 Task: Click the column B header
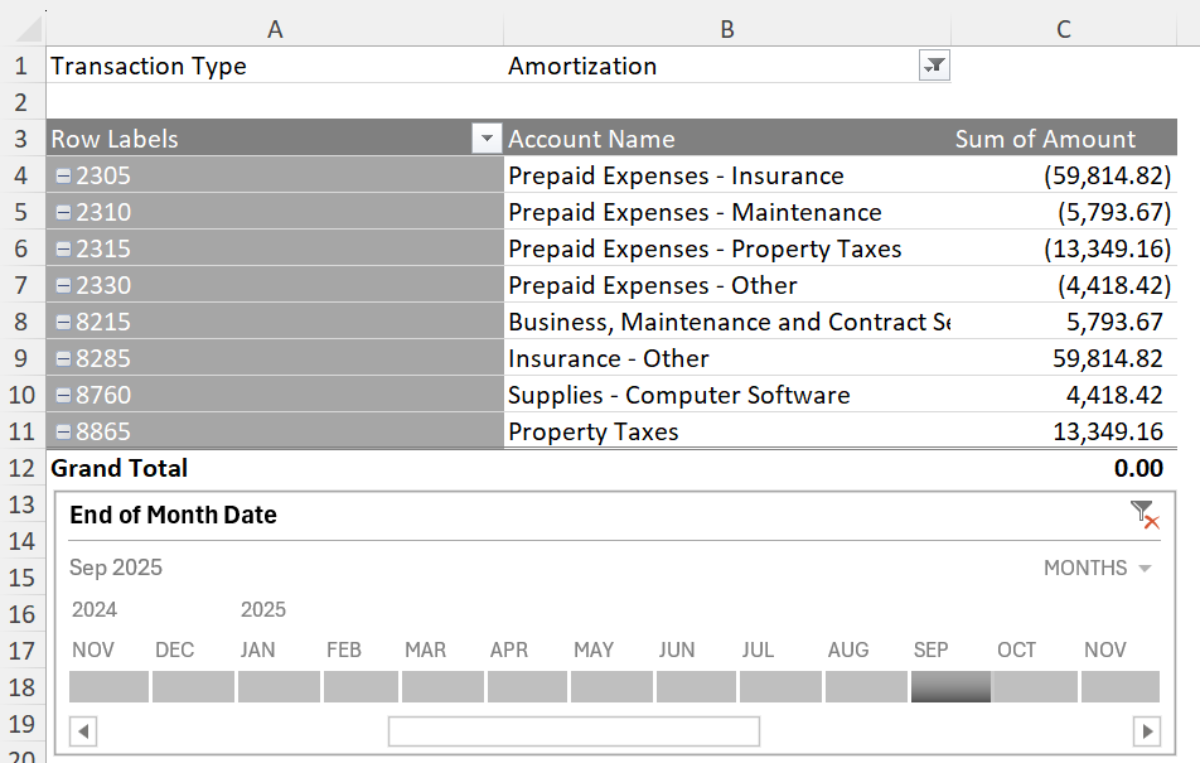click(x=727, y=29)
